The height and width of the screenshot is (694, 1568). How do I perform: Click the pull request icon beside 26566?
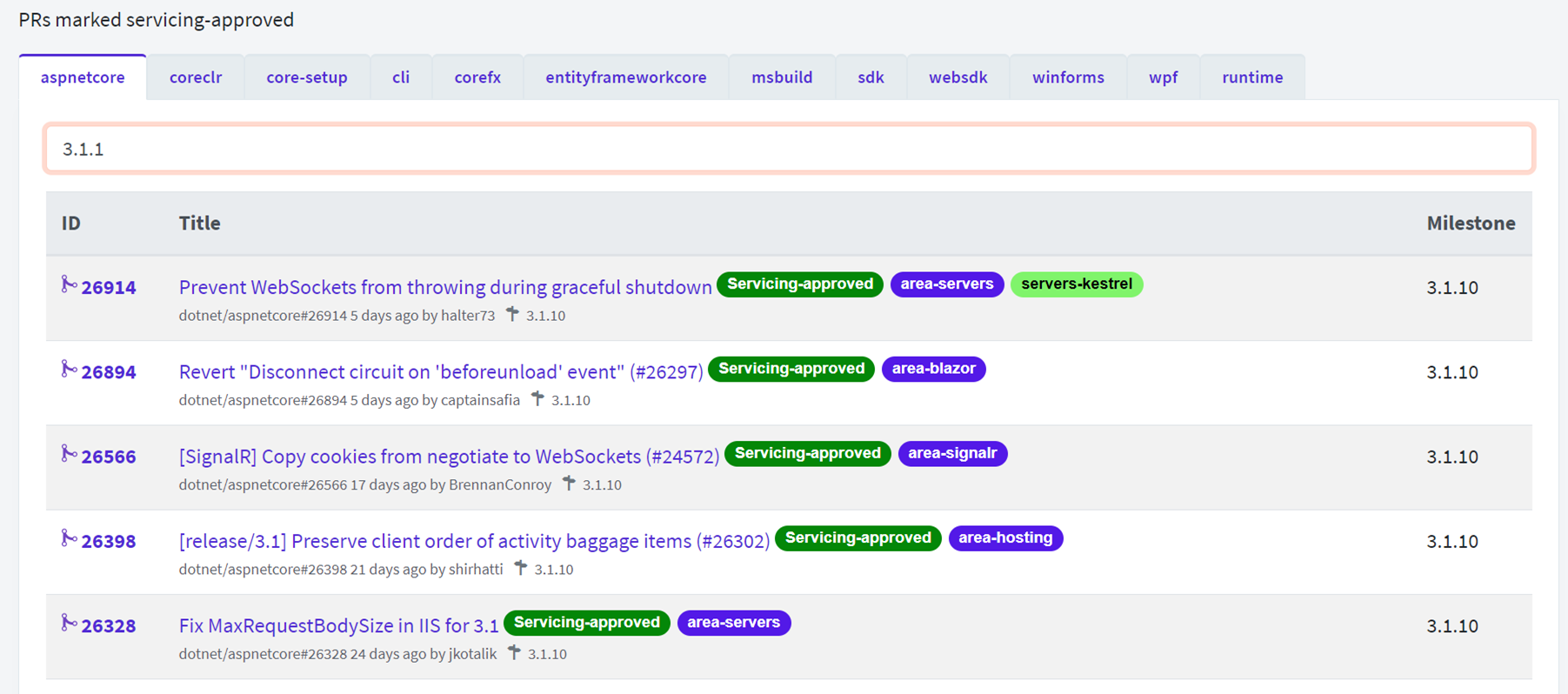coord(69,453)
